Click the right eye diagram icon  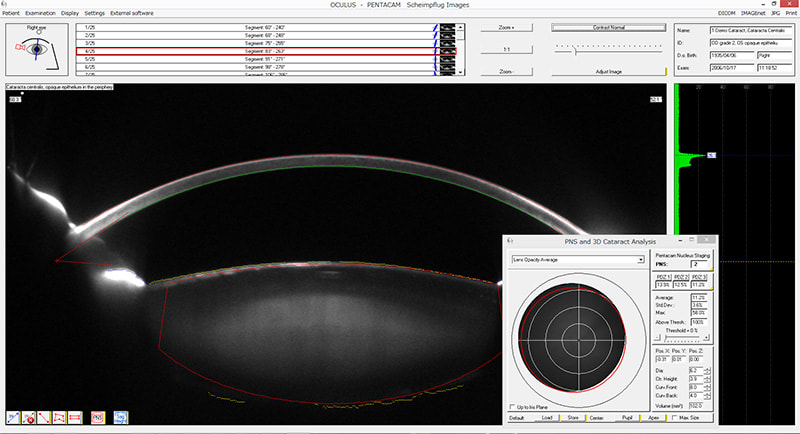click(37, 47)
